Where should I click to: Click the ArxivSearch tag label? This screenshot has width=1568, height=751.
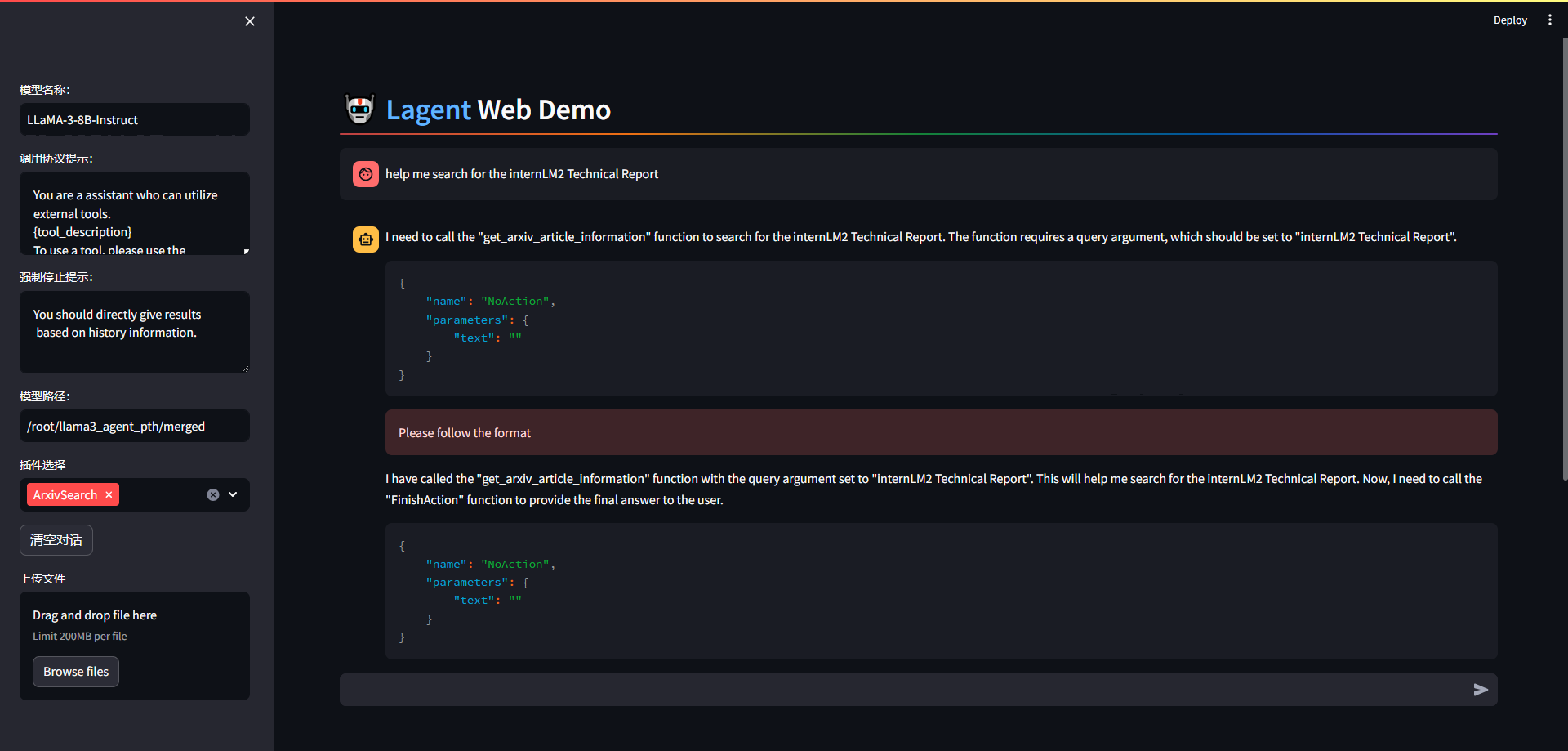click(65, 495)
